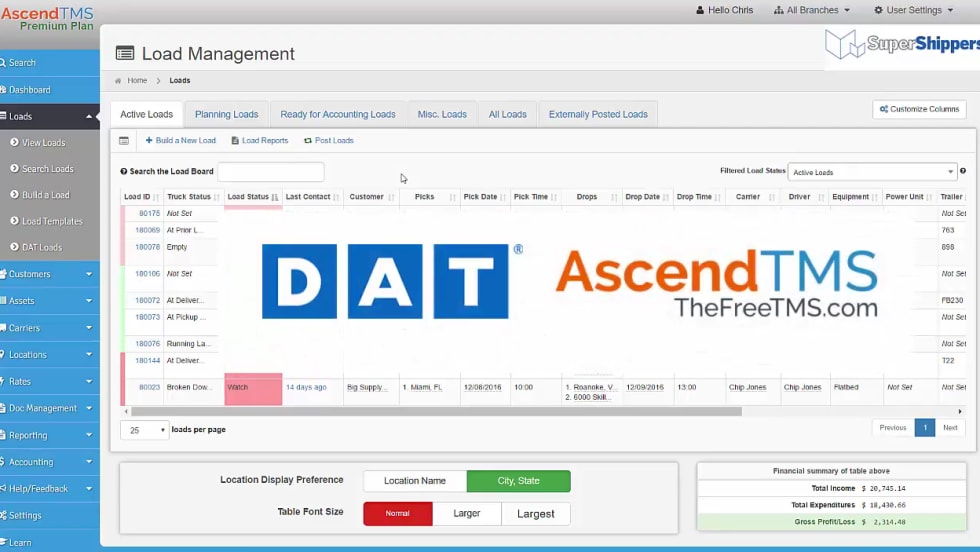Open the loads per page dropdown
This screenshot has width=980, height=552.
pos(144,430)
